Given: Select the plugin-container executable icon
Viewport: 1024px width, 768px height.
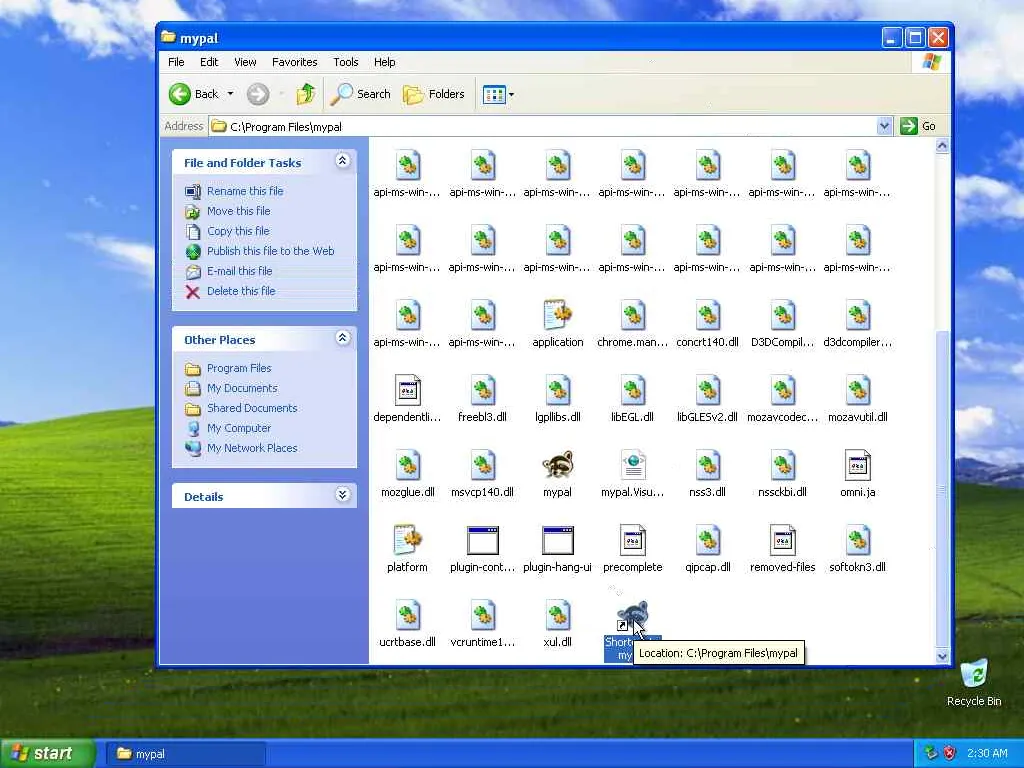Looking at the screenshot, I should (483, 540).
